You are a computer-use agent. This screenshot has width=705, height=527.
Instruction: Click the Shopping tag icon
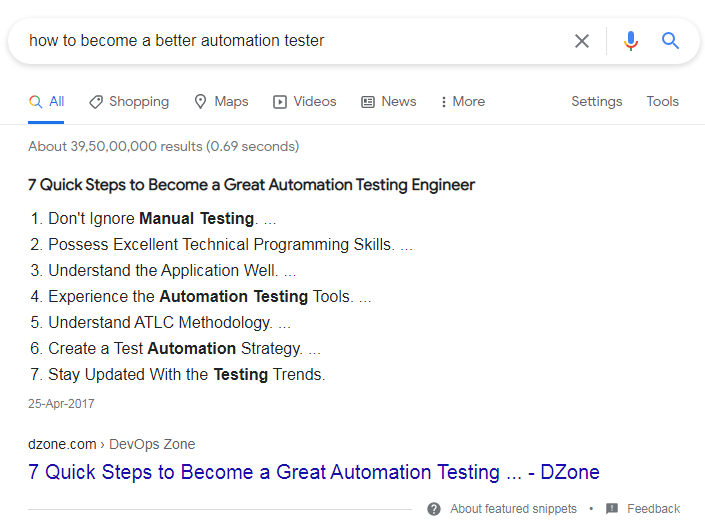[96, 102]
